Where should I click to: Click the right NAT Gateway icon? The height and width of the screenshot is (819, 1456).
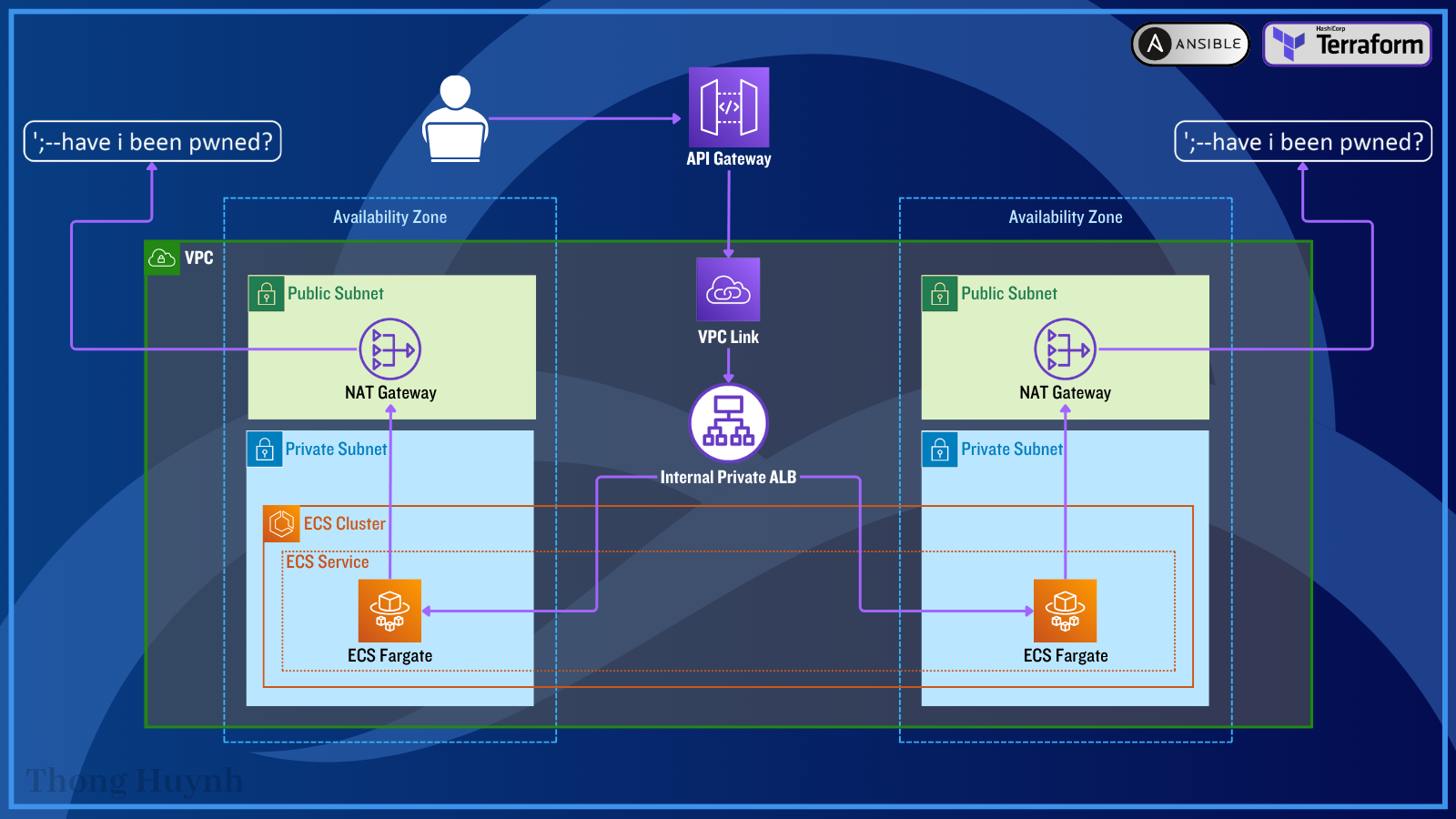(x=1066, y=349)
